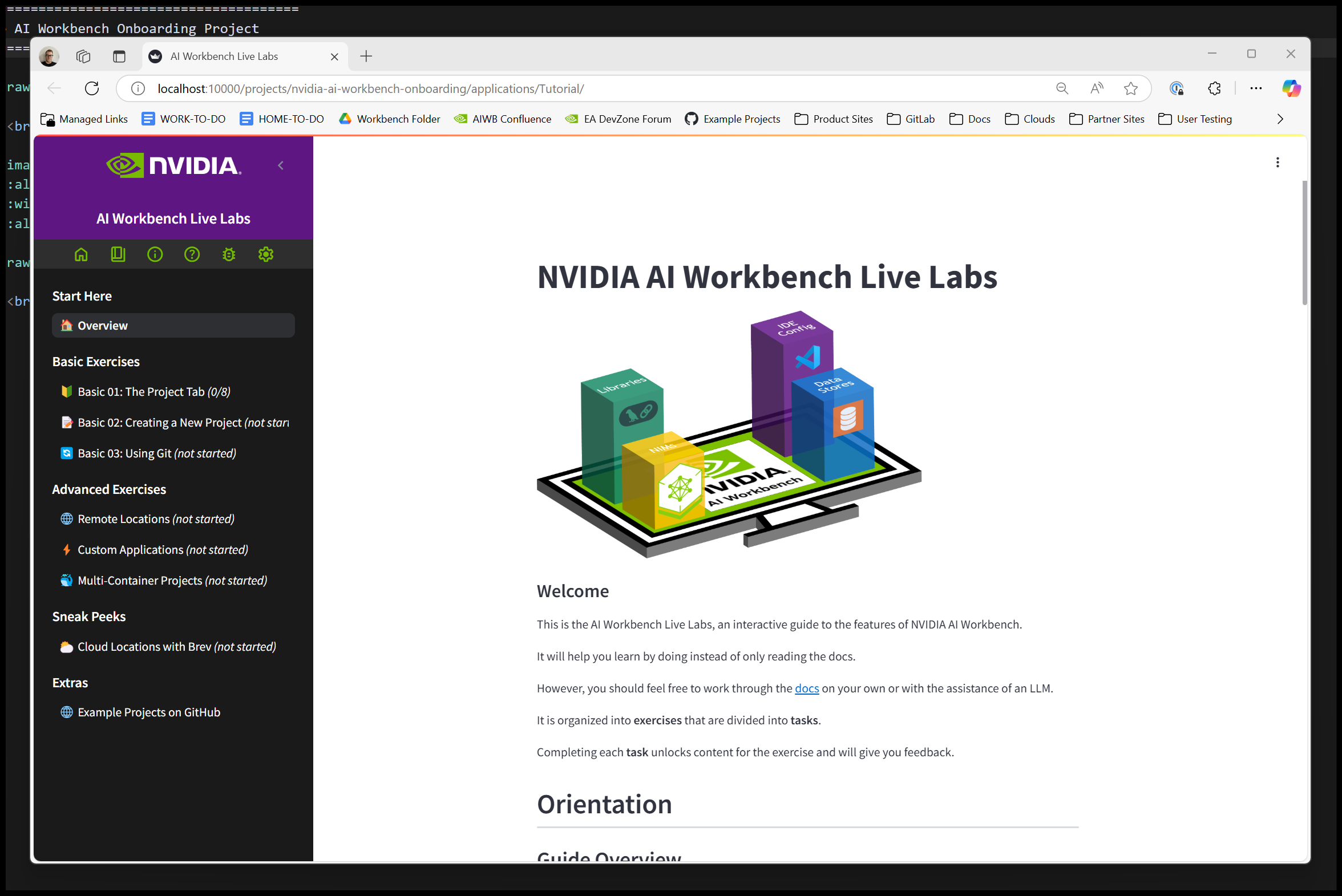The width and height of the screenshot is (1342, 896).
Task: Expand the bookmarks overflow chevron
Action: [x=1280, y=119]
